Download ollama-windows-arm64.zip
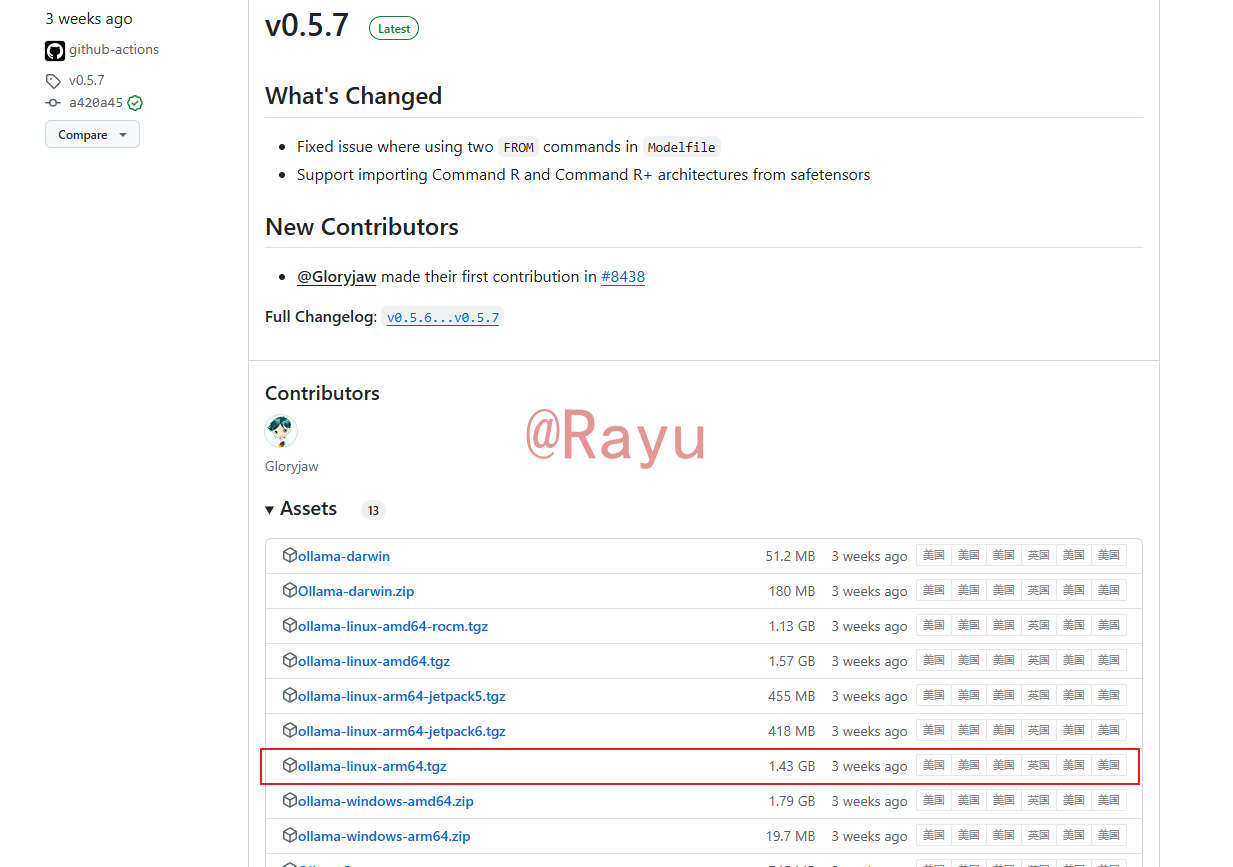The height and width of the screenshot is (867, 1233). point(384,836)
